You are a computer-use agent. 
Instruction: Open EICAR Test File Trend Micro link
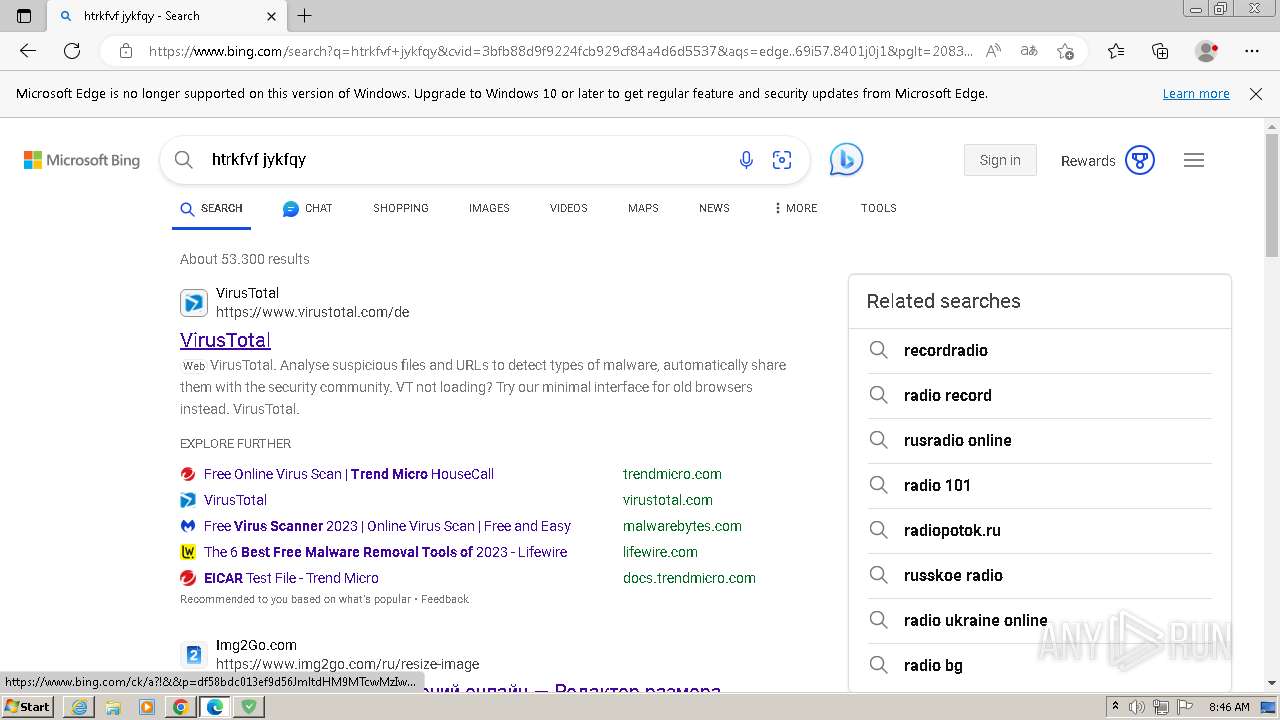click(291, 578)
